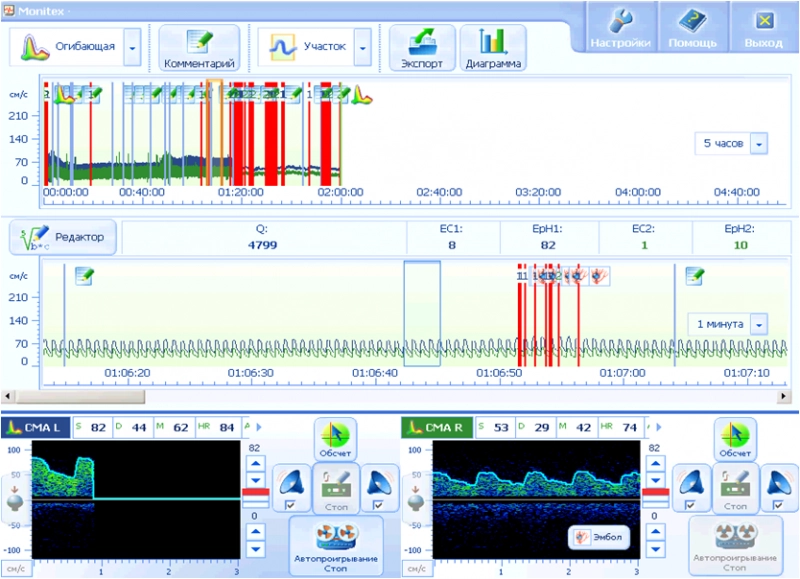Screen dimensions: 800x579
Task: Open the 1 минута time range dropdown
Action: (x=759, y=325)
